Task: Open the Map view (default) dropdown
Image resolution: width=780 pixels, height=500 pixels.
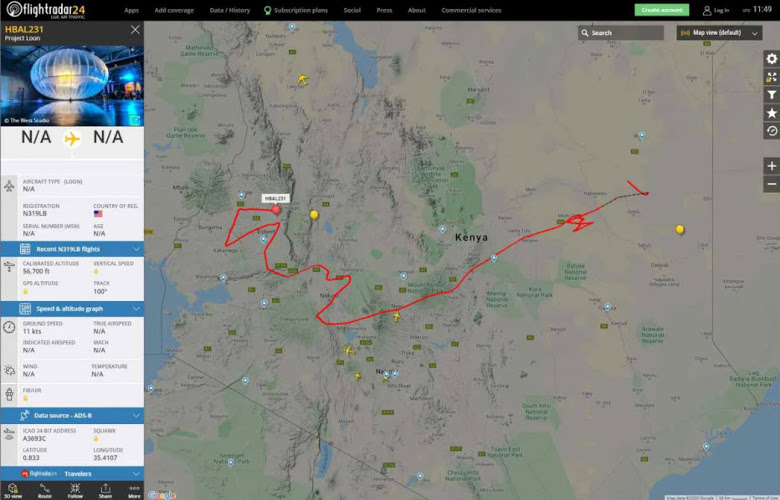Action: coord(719,33)
